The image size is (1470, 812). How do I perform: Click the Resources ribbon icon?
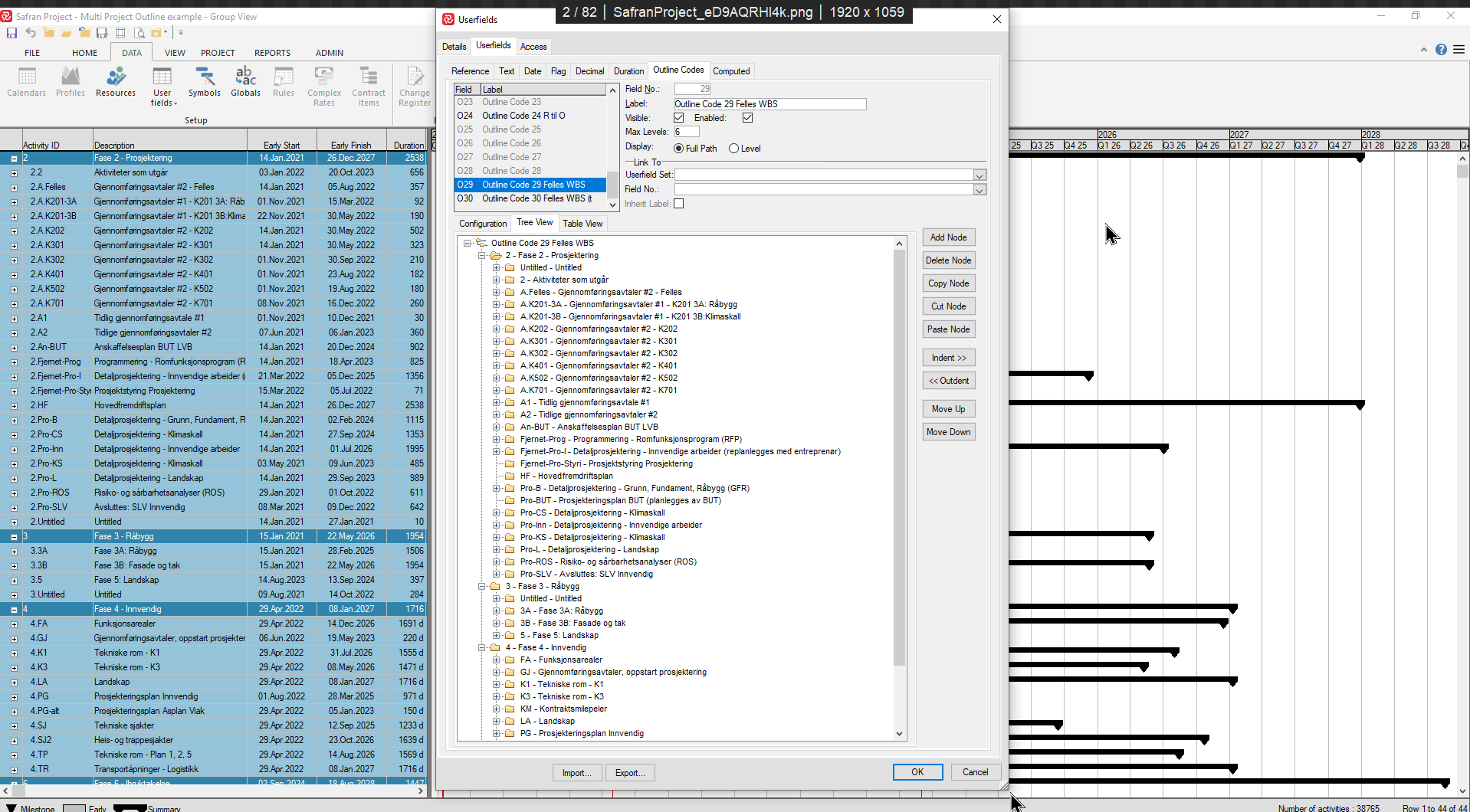[116, 82]
